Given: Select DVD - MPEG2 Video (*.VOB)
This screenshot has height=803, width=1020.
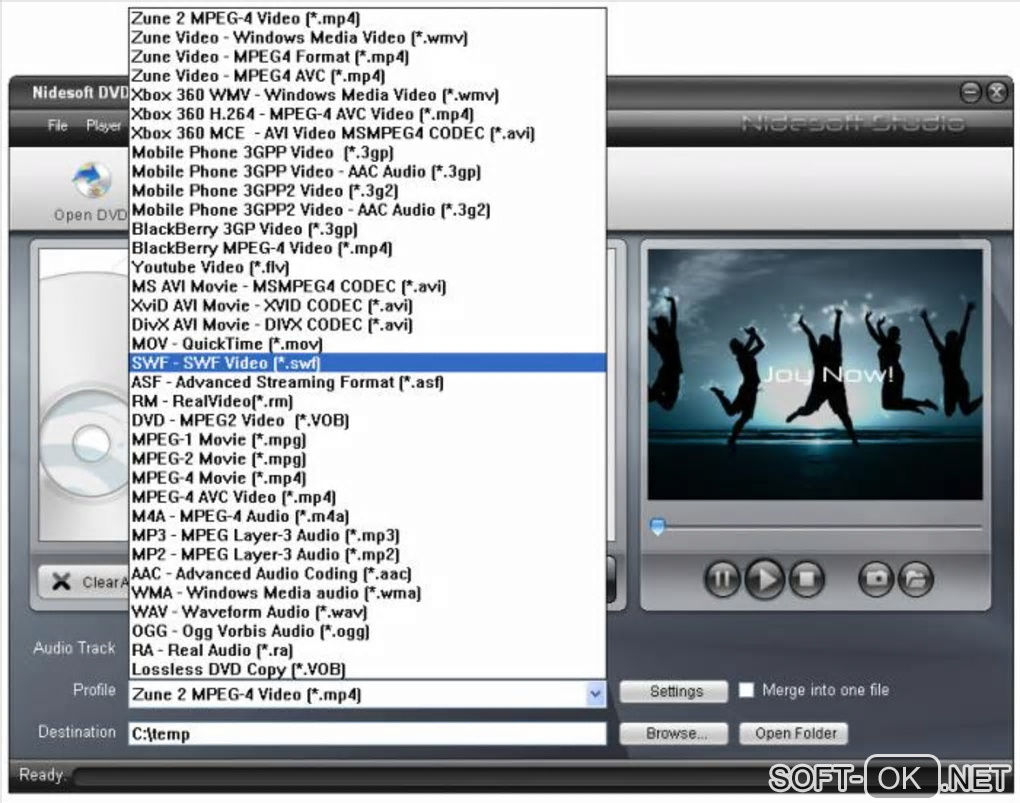Looking at the screenshot, I should pos(368,420).
